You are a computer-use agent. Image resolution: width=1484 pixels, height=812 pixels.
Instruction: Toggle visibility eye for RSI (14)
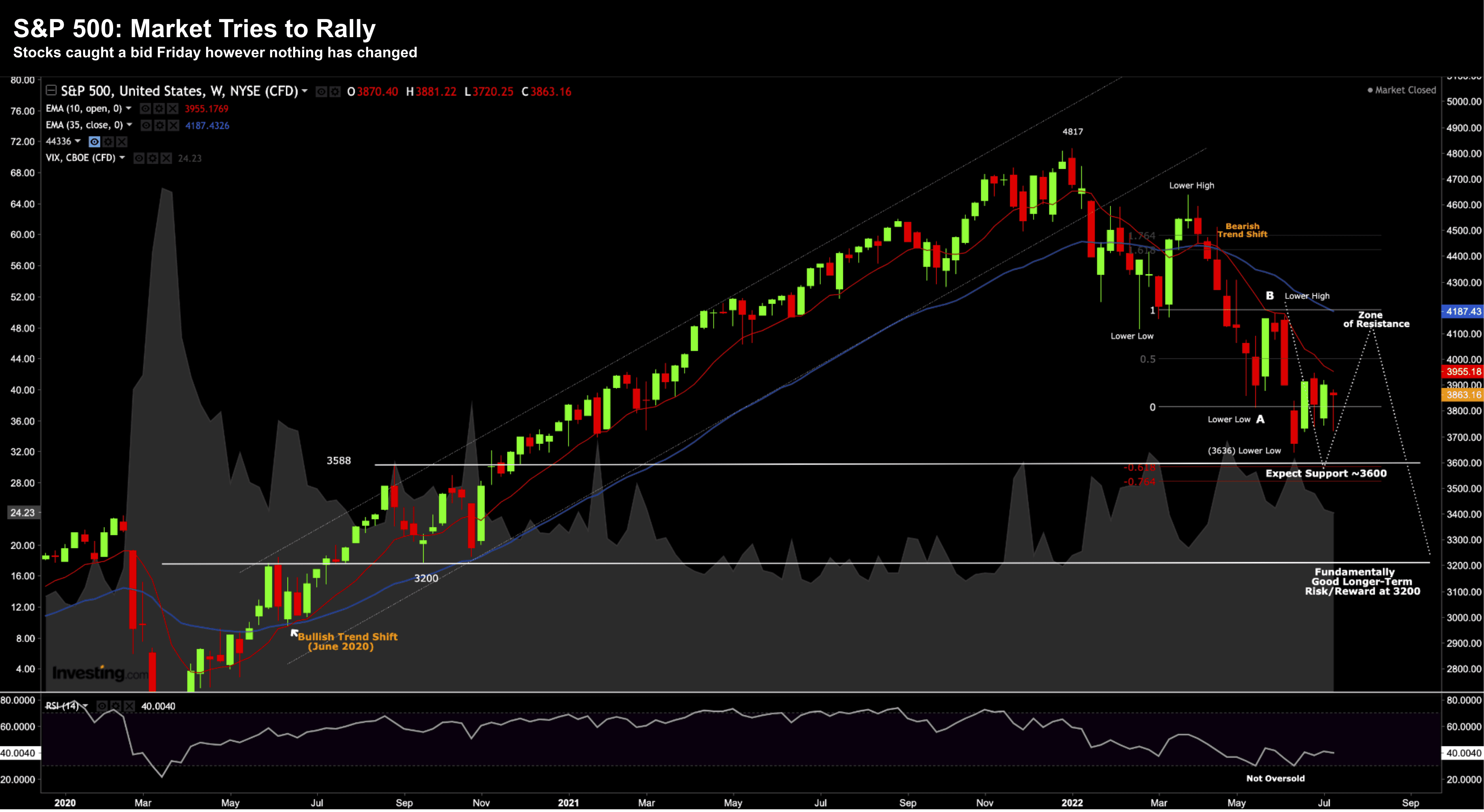coord(102,706)
